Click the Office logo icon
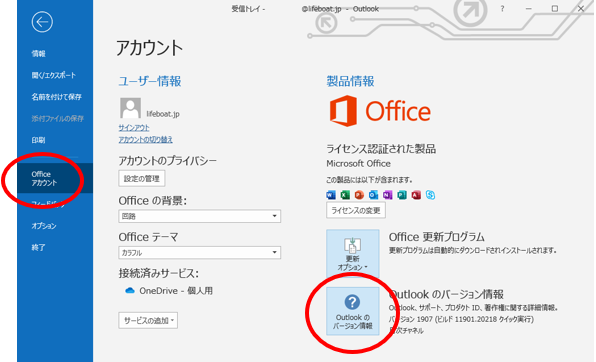 (344, 111)
